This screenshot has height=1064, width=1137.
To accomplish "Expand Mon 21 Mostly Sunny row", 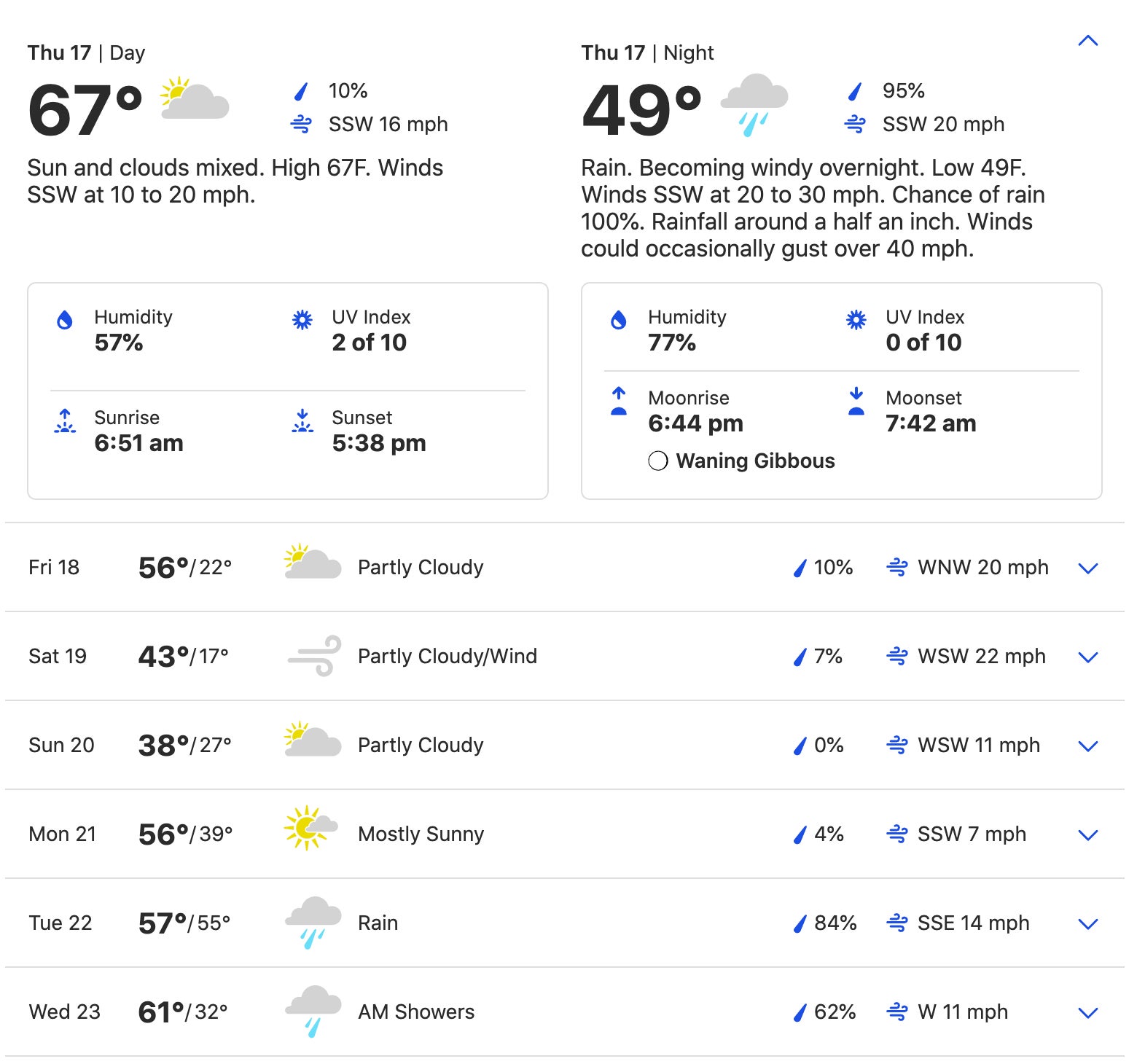I will tap(1087, 835).
